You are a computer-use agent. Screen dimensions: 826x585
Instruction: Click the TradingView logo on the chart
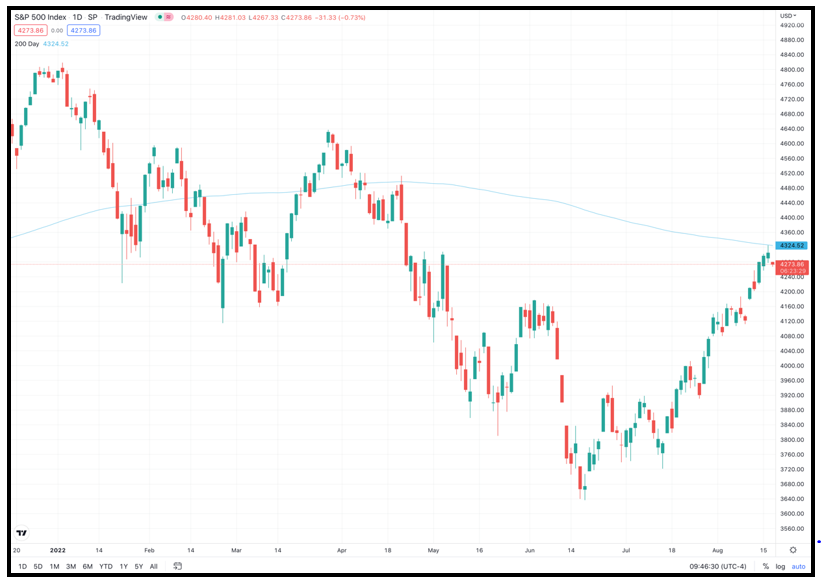click(x=21, y=533)
